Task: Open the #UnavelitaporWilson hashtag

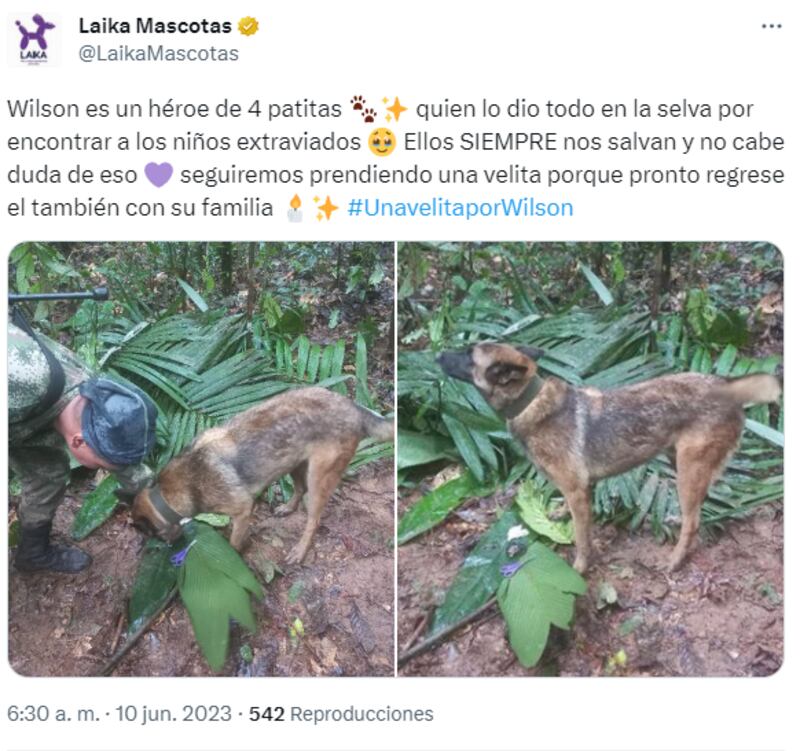Action: pyautogui.click(x=460, y=208)
